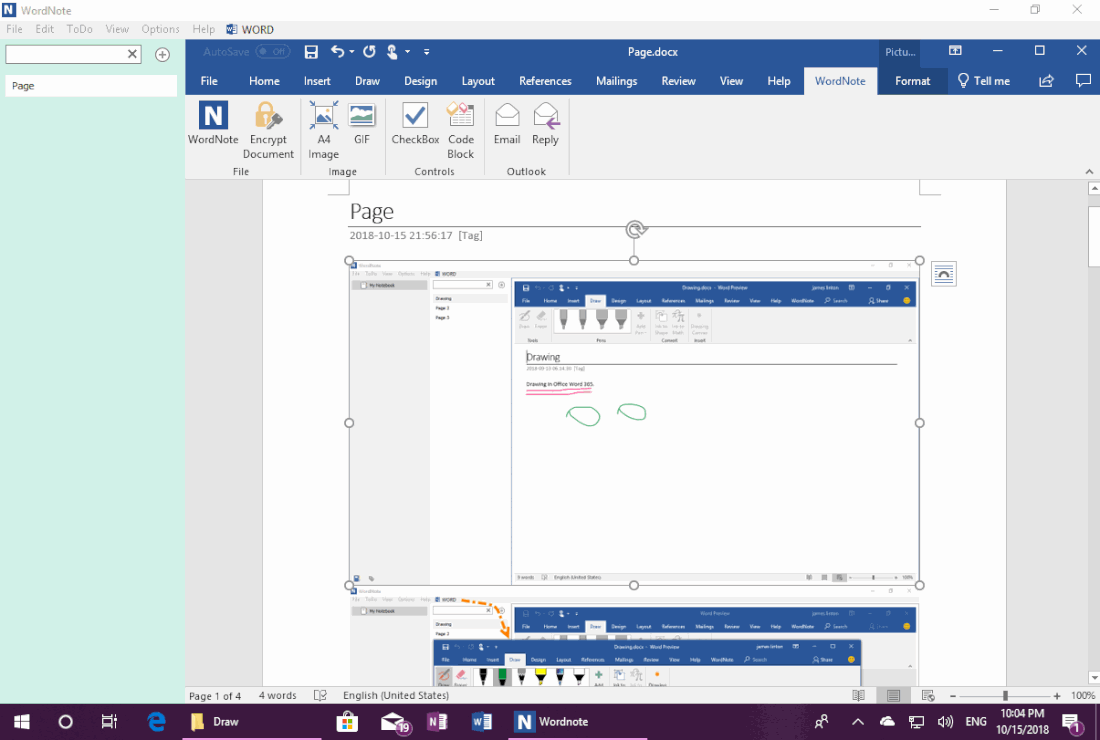The width and height of the screenshot is (1100, 740).
Task: Click the Reply button in Outlook group
Action: click(x=545, y=124)
